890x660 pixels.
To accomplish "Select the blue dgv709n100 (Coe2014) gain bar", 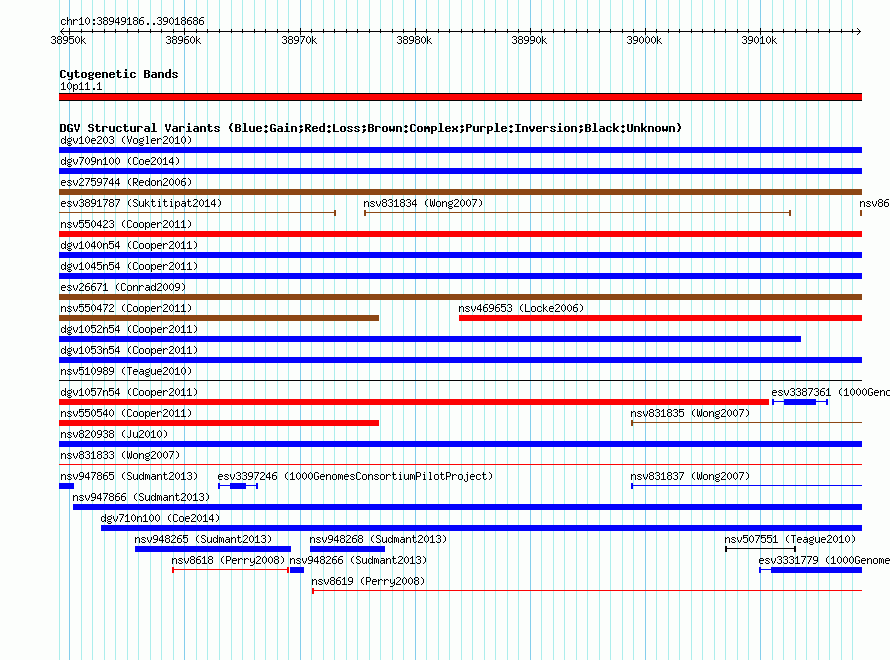I will [460, 171].
